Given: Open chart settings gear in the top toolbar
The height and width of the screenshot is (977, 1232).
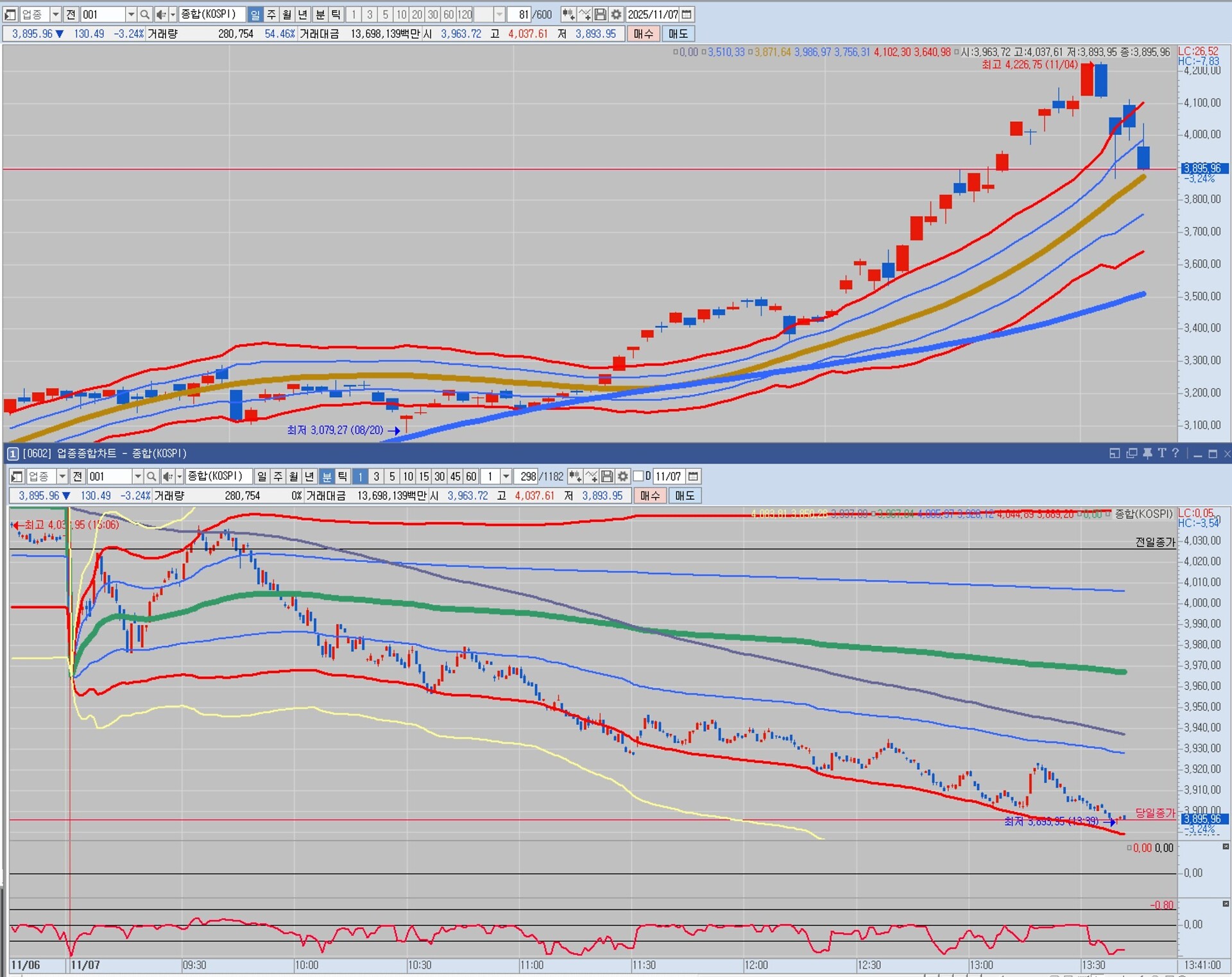Looking at the screenshot, I should coord(616,14).
